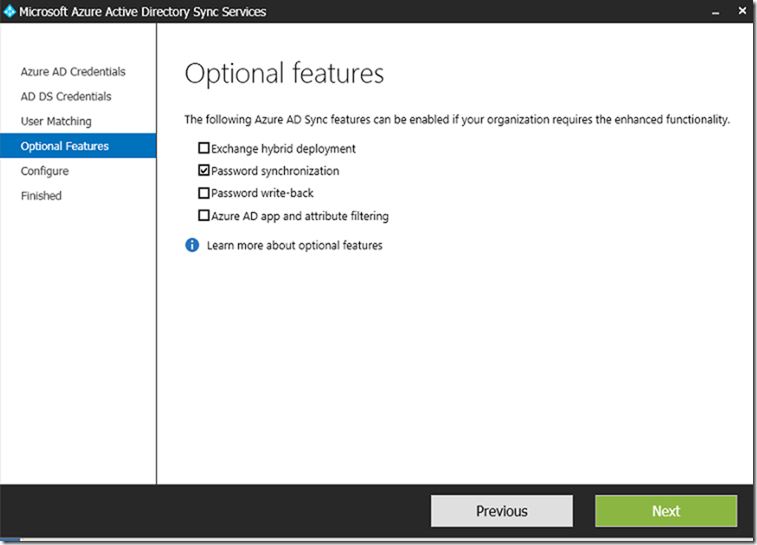
Task: Close the Sync Services window
Action: (743, 11)
